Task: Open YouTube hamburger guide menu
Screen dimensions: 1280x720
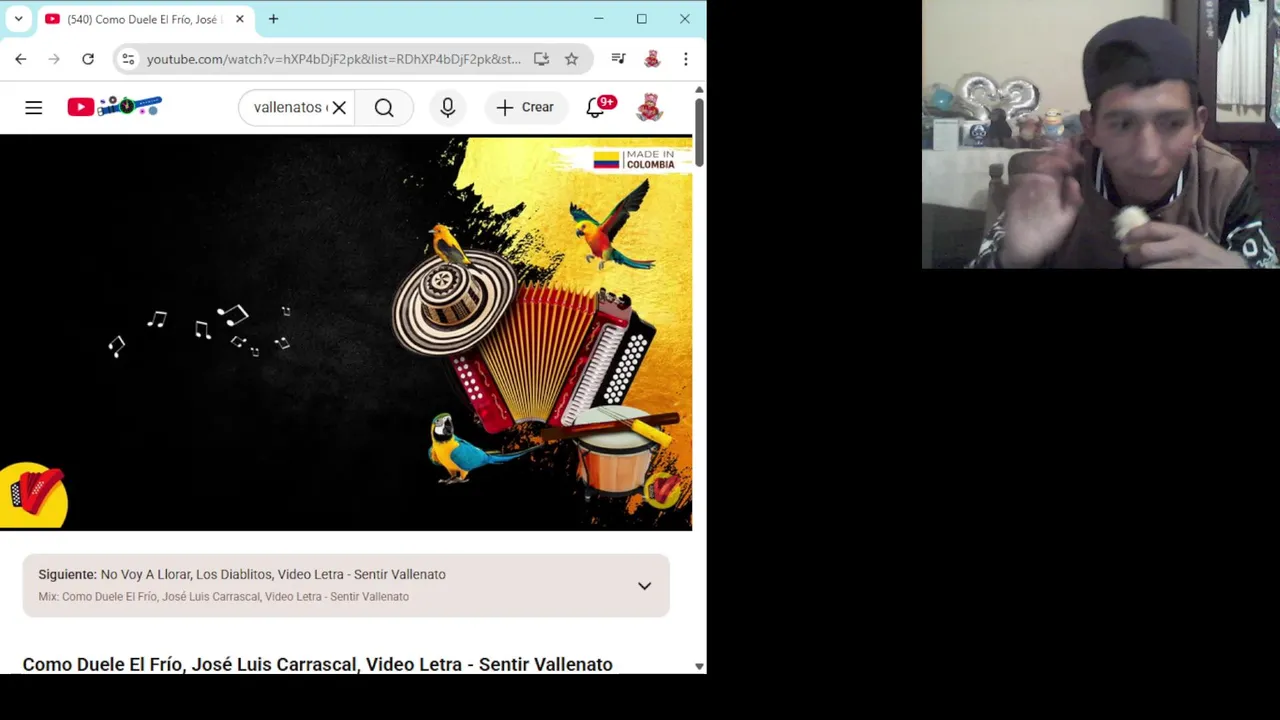Action: pos(34,107)
